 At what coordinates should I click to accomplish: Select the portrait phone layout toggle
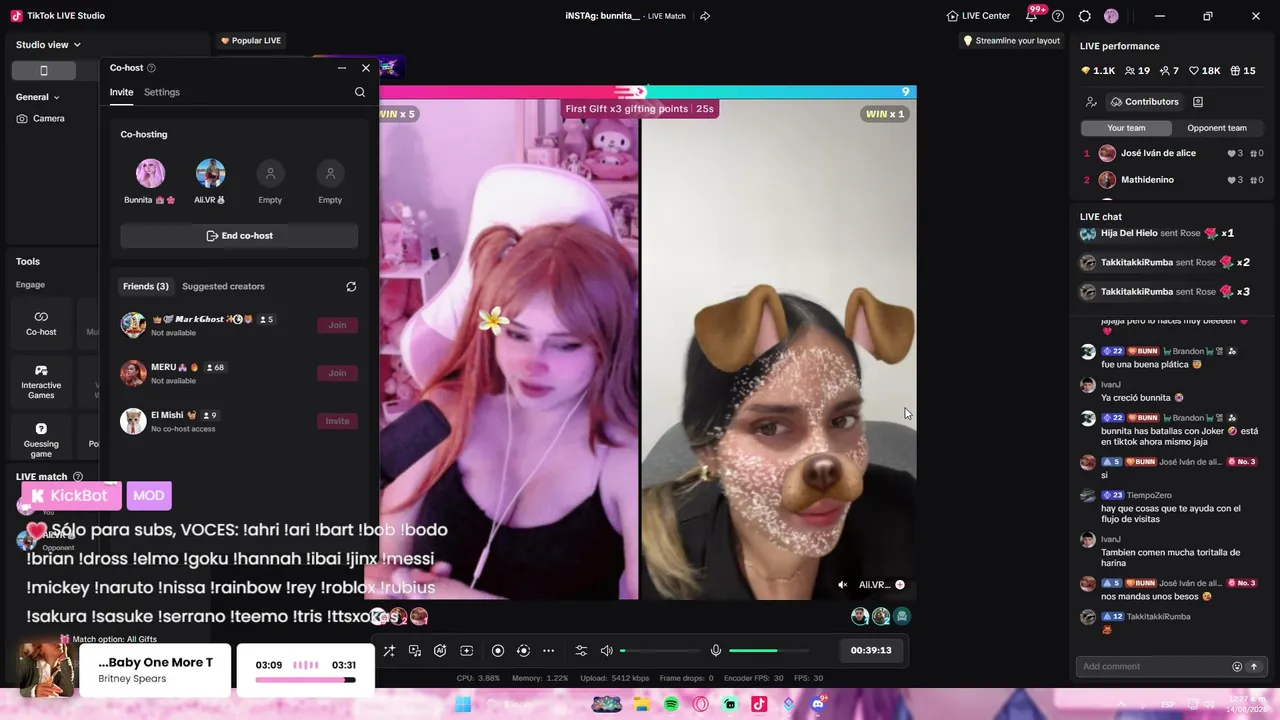click(43, 70)
